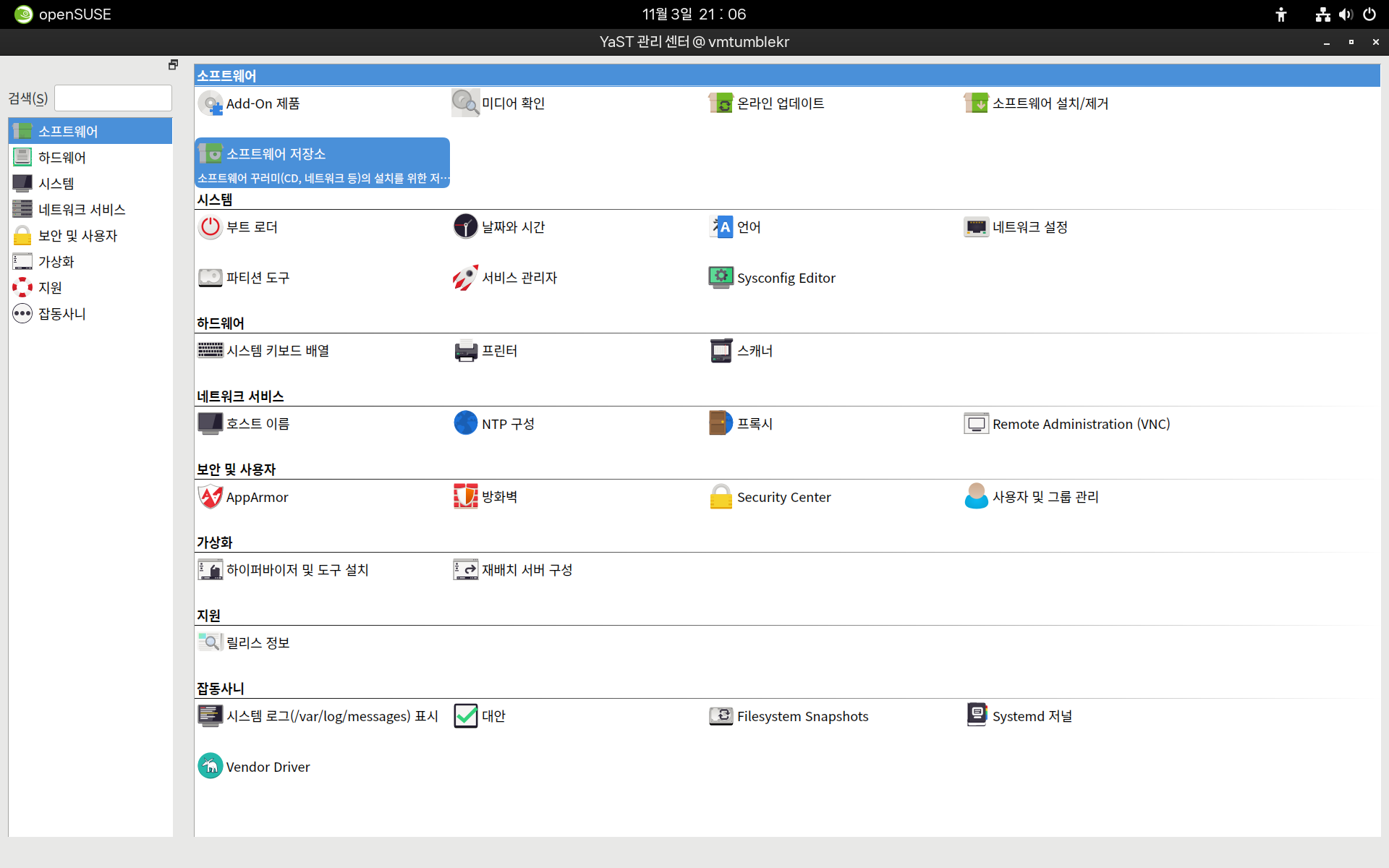Open the 온라인 업데이트 online update icon
Screen dimensions: 1389x868
(721, 103)
